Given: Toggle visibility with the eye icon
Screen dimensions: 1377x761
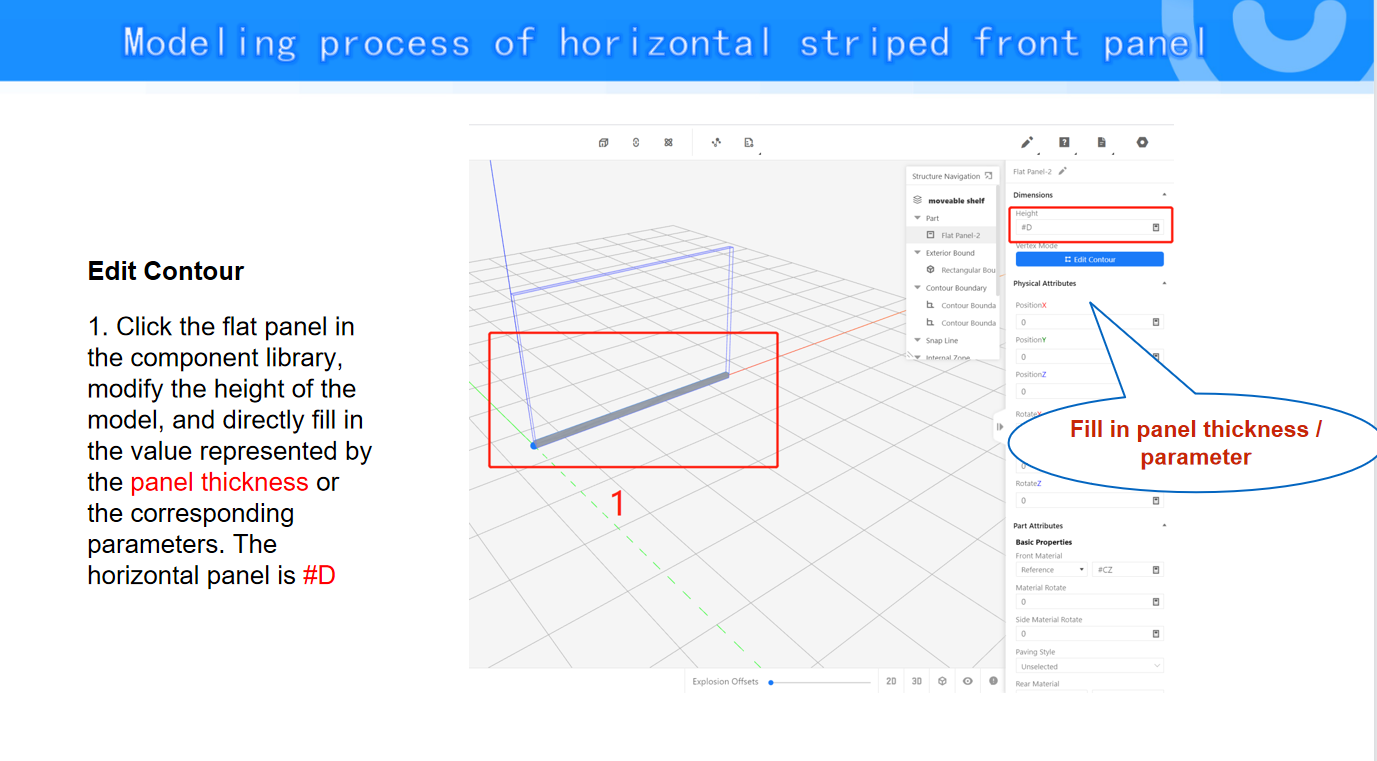Looking at the screenshot, I should click(x=968, y=681).
